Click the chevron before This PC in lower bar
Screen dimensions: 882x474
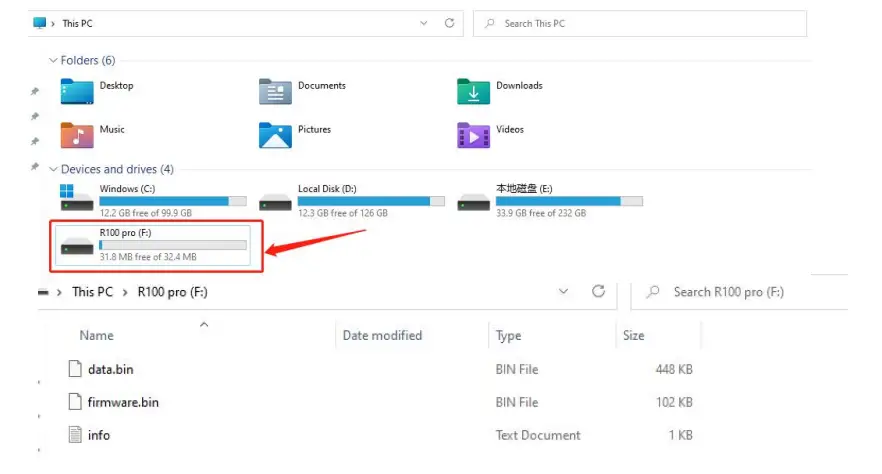point(59,292)
